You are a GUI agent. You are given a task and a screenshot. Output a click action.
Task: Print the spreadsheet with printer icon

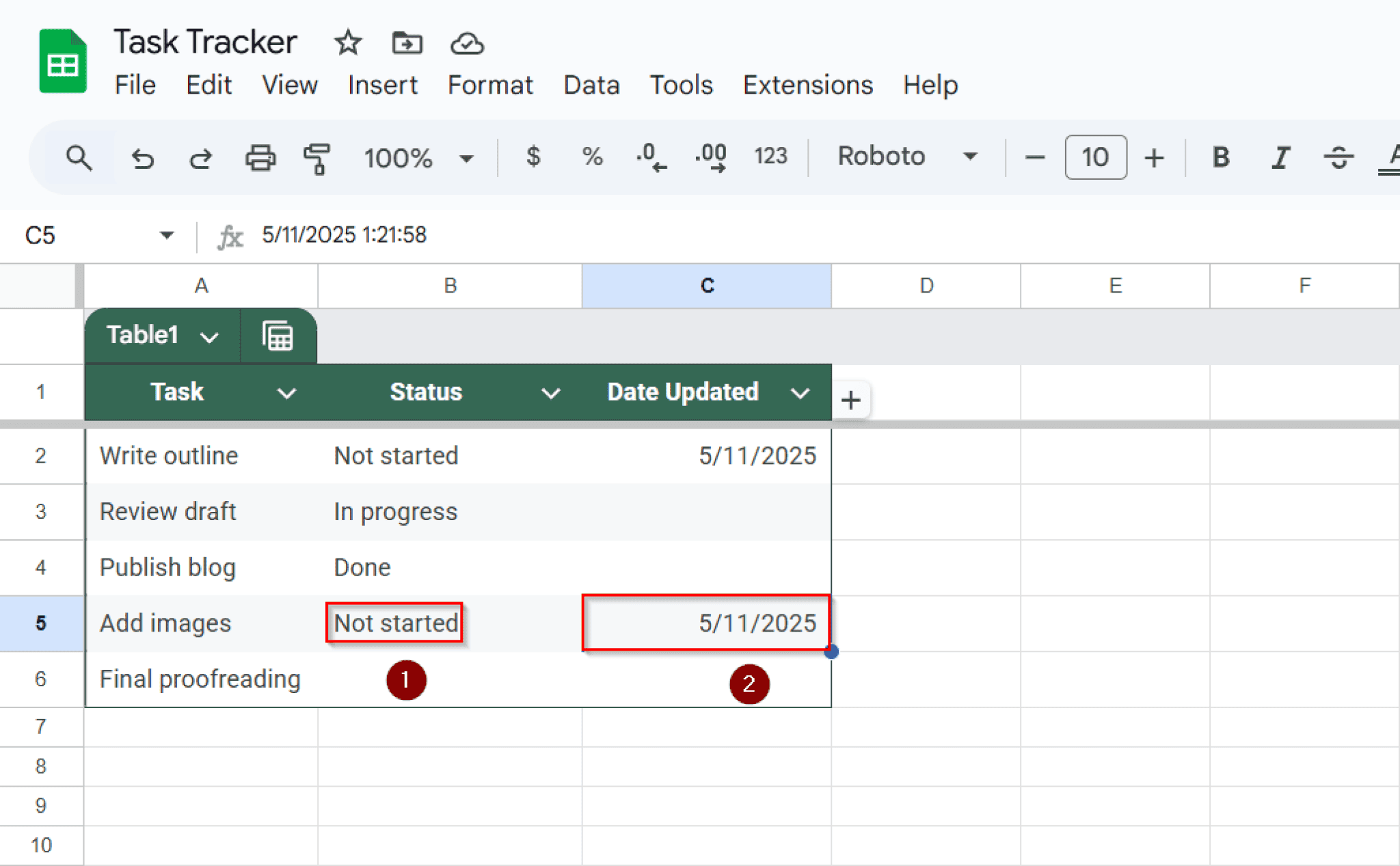click(260, 158)
